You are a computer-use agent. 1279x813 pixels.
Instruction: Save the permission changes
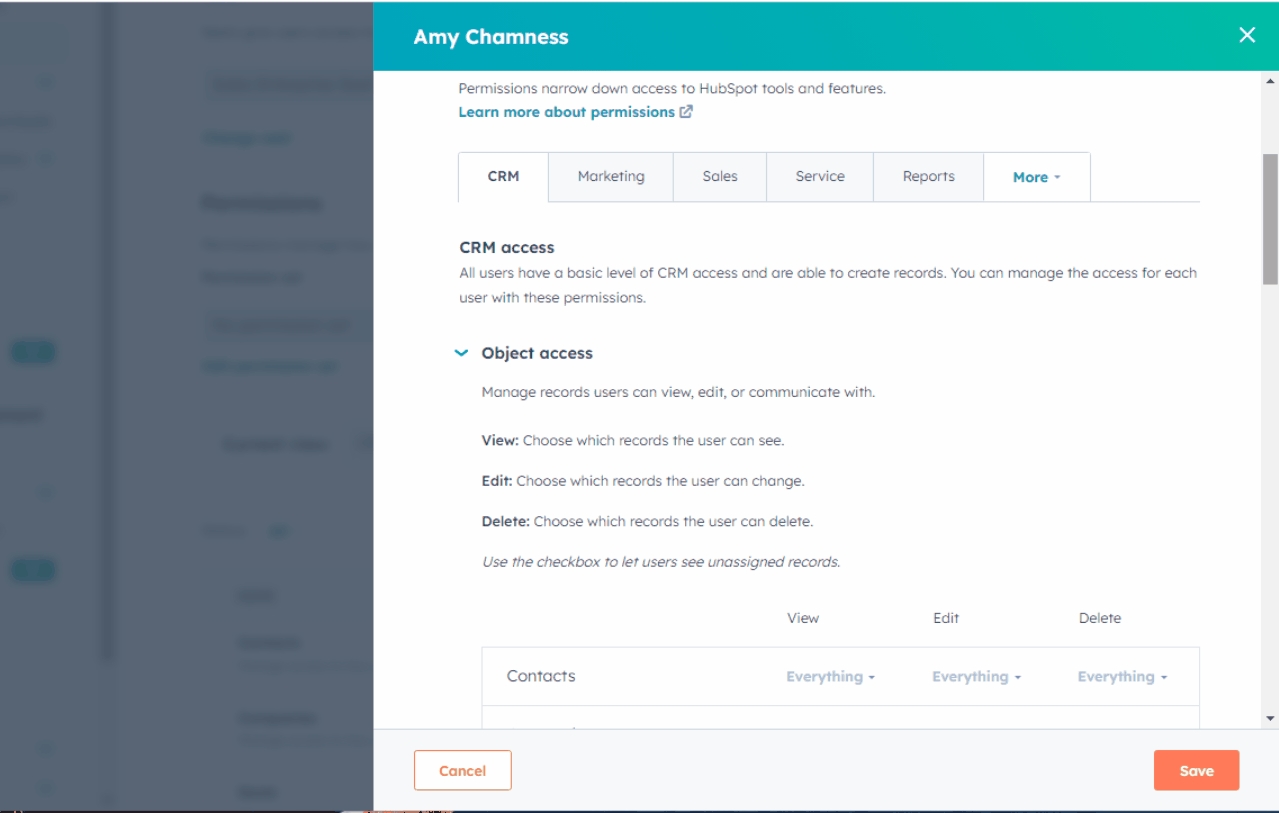[1196, 770]
